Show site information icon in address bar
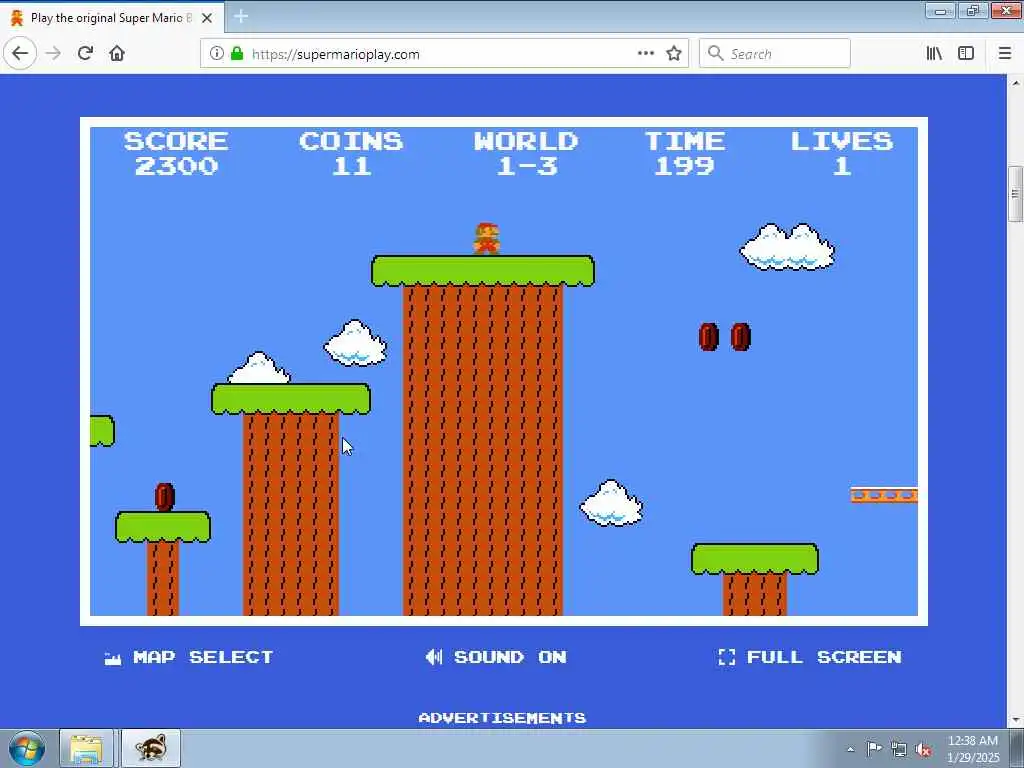Image resolution: width=1024 pixels, height=768 pixels. [217, 54]
